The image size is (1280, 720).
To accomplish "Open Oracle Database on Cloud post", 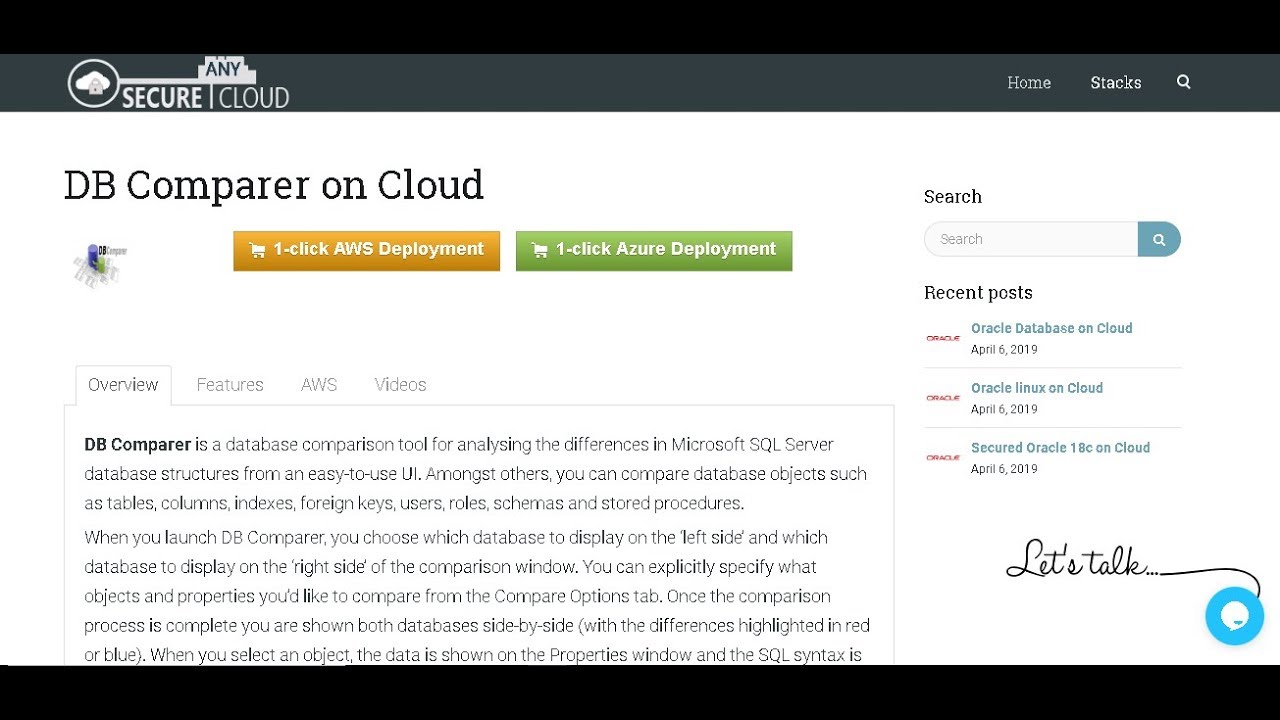I will (1052, 328).
